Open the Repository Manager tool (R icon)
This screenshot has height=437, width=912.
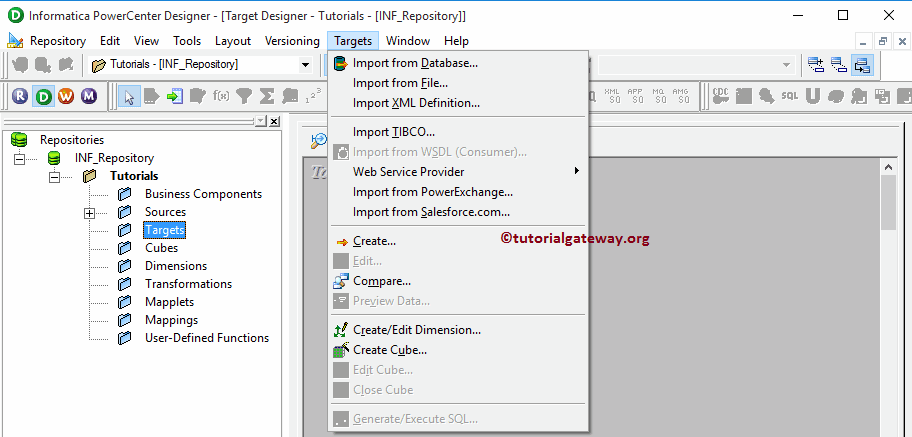20,96
